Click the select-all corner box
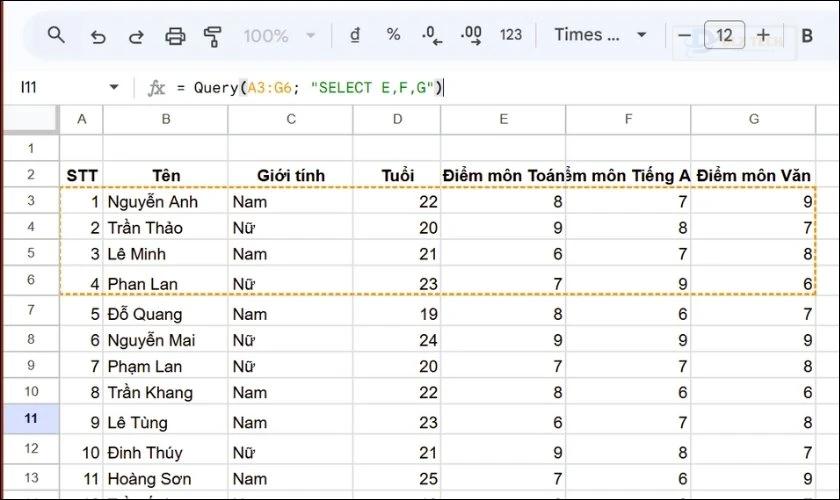840x500 pixels. 31,118
